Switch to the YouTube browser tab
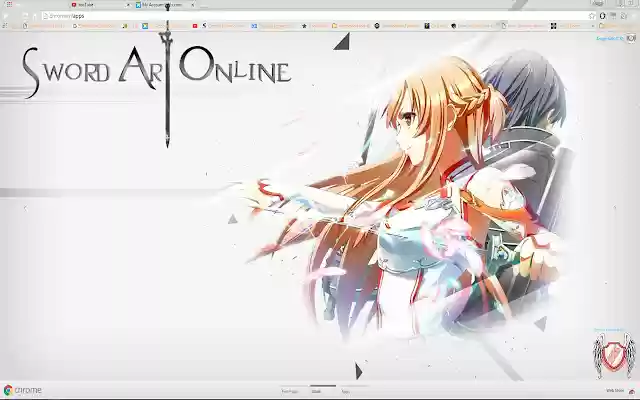This screenshot has width=640, height=400. click(98, 5)
